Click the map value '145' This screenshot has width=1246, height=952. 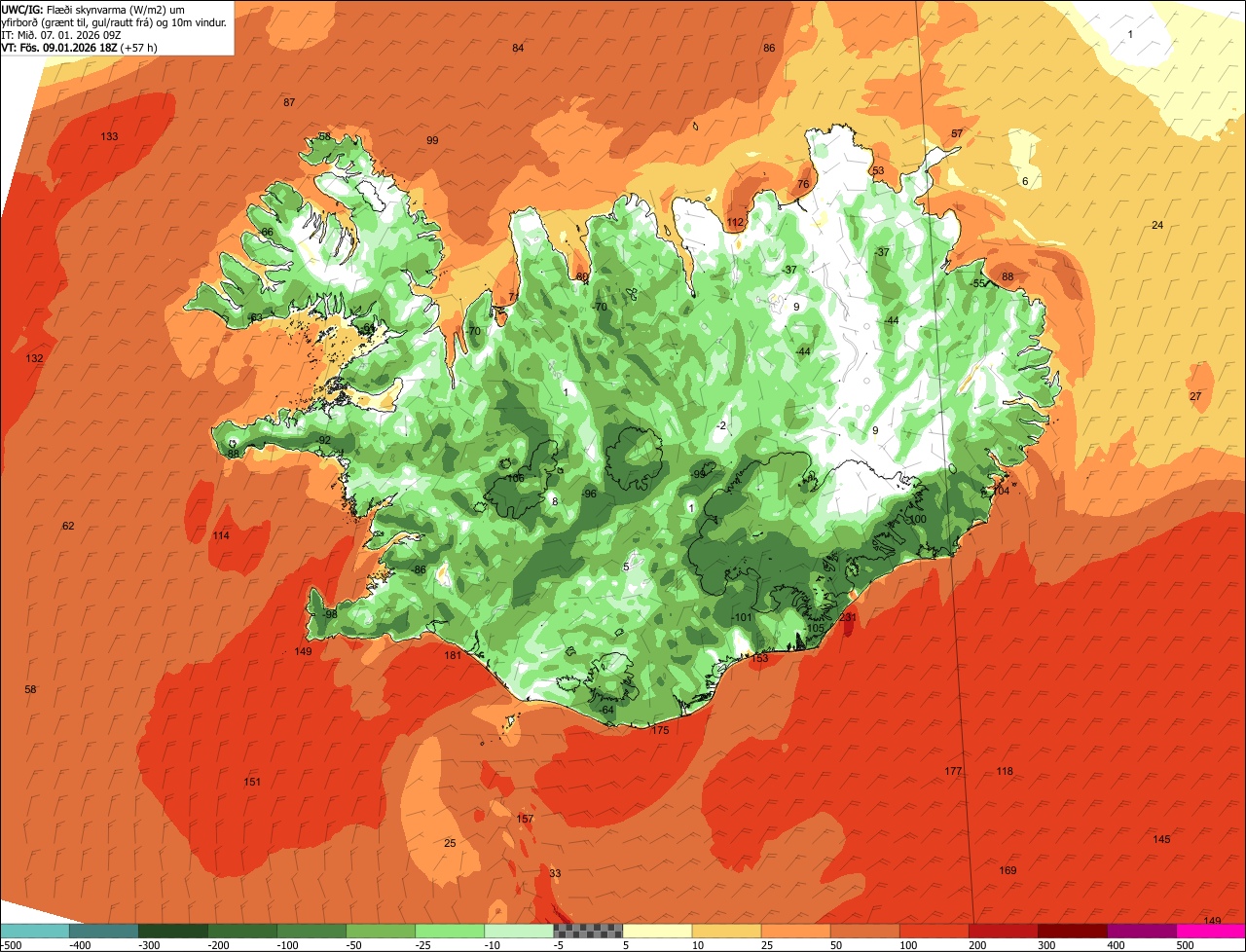(x=1161, y=840)
